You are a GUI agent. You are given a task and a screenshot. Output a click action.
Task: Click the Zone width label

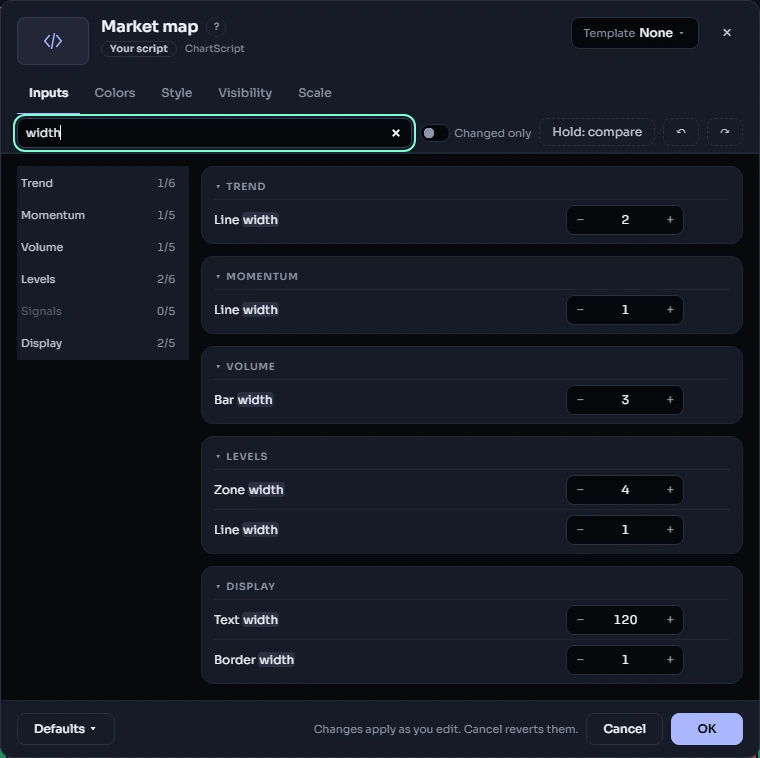coord(249,490)
